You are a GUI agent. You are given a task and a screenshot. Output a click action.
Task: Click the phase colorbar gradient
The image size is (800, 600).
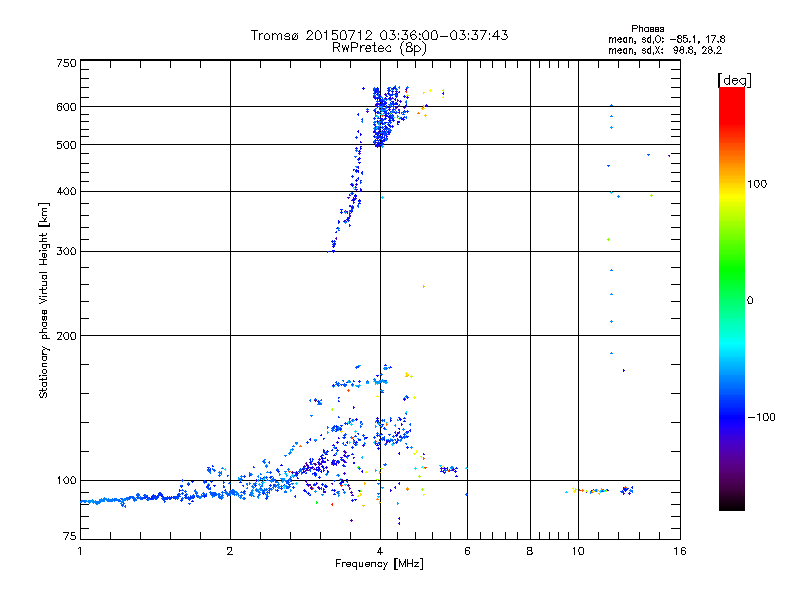click(x=732, y=298)
